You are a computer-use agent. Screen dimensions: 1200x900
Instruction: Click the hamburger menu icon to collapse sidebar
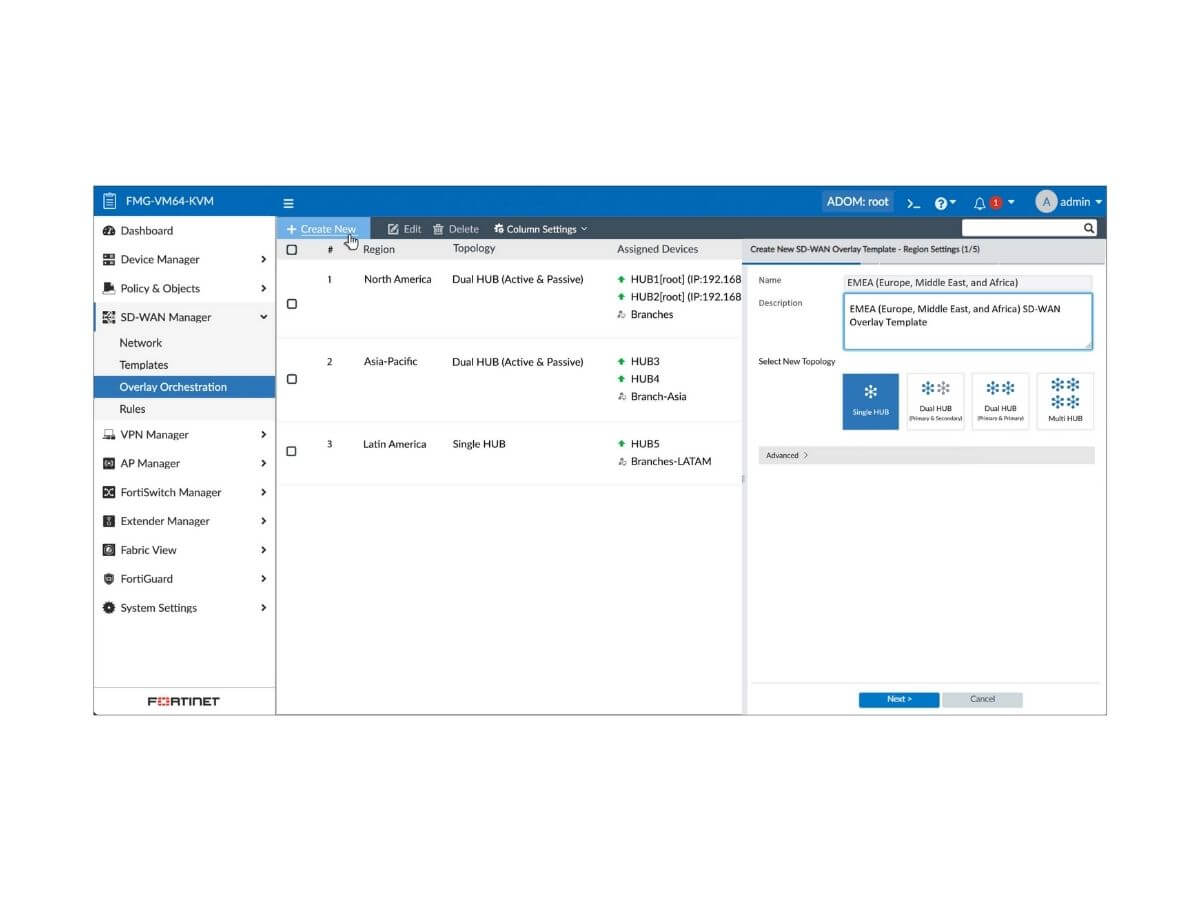click(x=288, y=200)
